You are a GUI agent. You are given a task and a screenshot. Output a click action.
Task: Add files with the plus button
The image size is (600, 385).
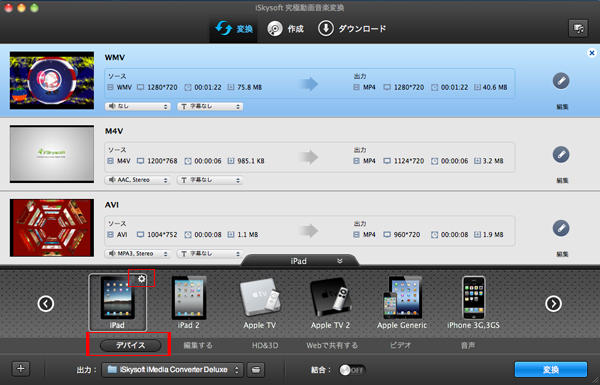tap(21, 369)
